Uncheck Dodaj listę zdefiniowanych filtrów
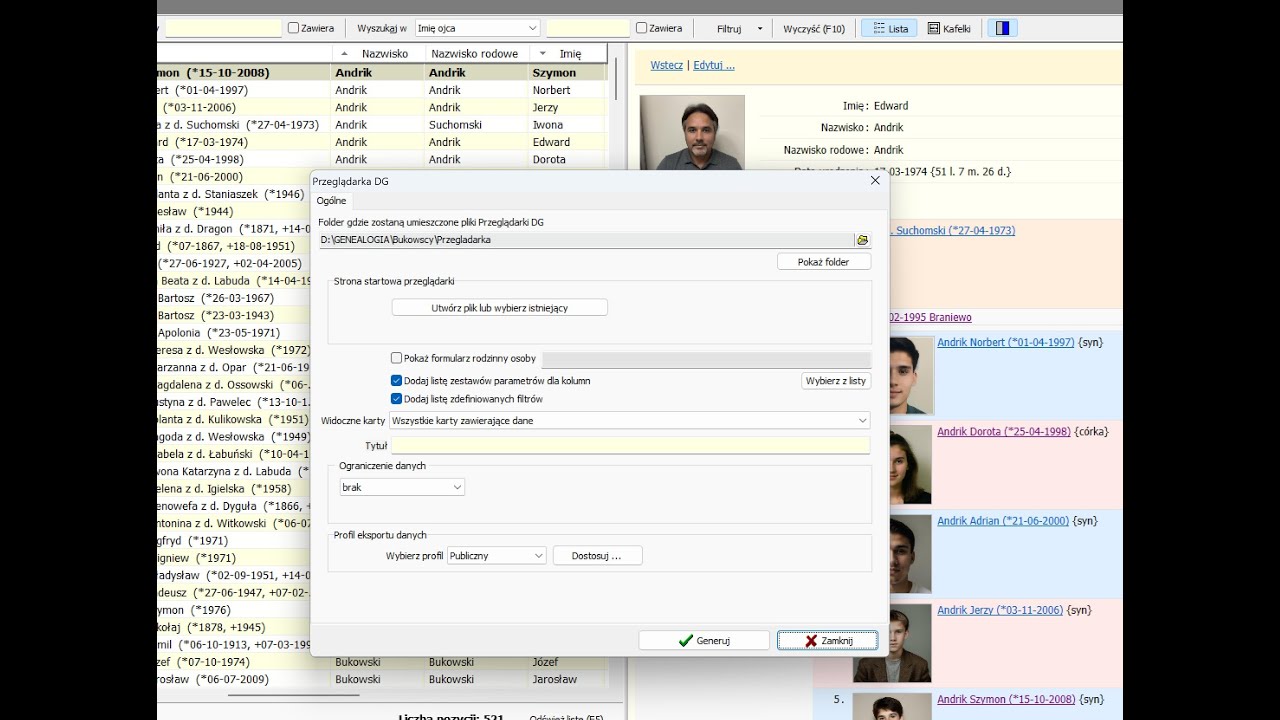Viewport: 1280px width, 720px height. [397, 399]
